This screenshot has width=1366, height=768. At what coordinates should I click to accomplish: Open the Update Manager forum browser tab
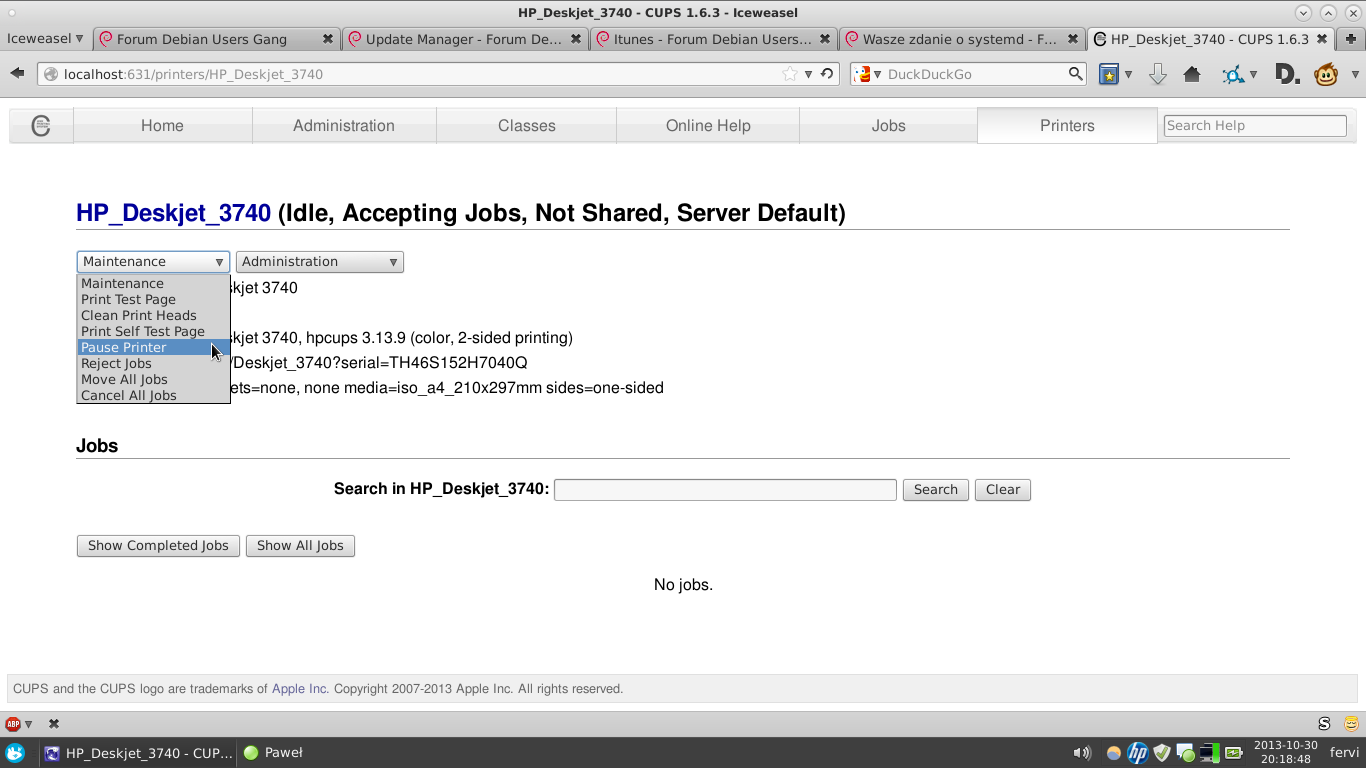coord(462,39)
